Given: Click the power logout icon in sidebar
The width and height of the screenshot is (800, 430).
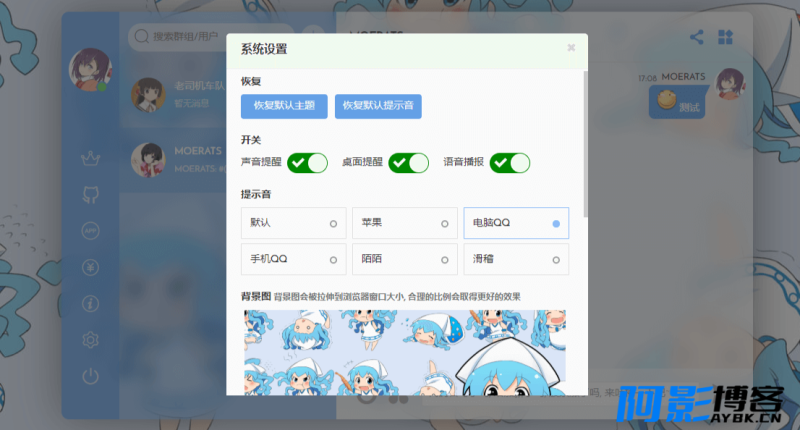Looking at the screenshot, I should point(90,376).
